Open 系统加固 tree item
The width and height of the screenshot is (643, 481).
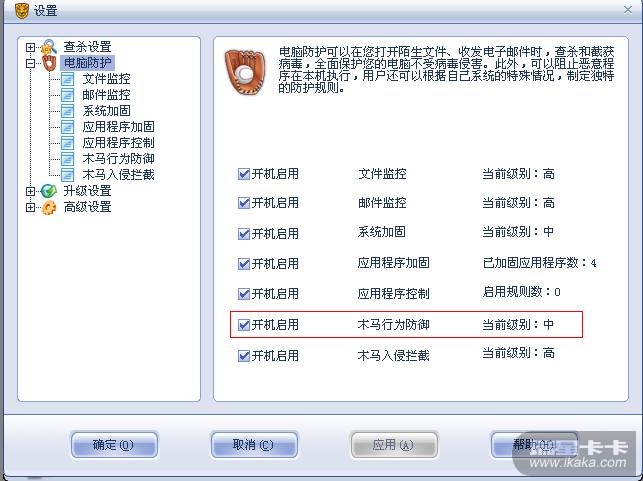coord(106,111)
